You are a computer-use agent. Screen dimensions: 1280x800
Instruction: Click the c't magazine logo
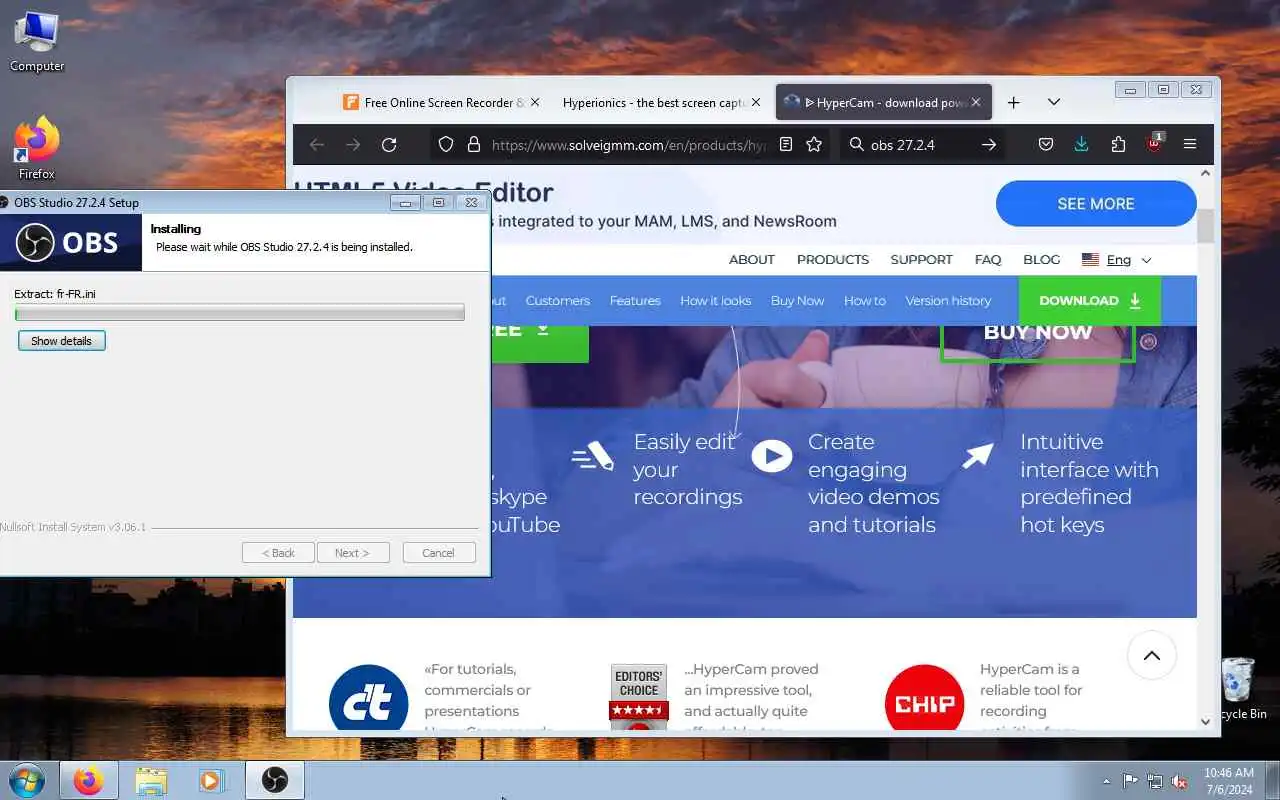click(x=368, y=698)
